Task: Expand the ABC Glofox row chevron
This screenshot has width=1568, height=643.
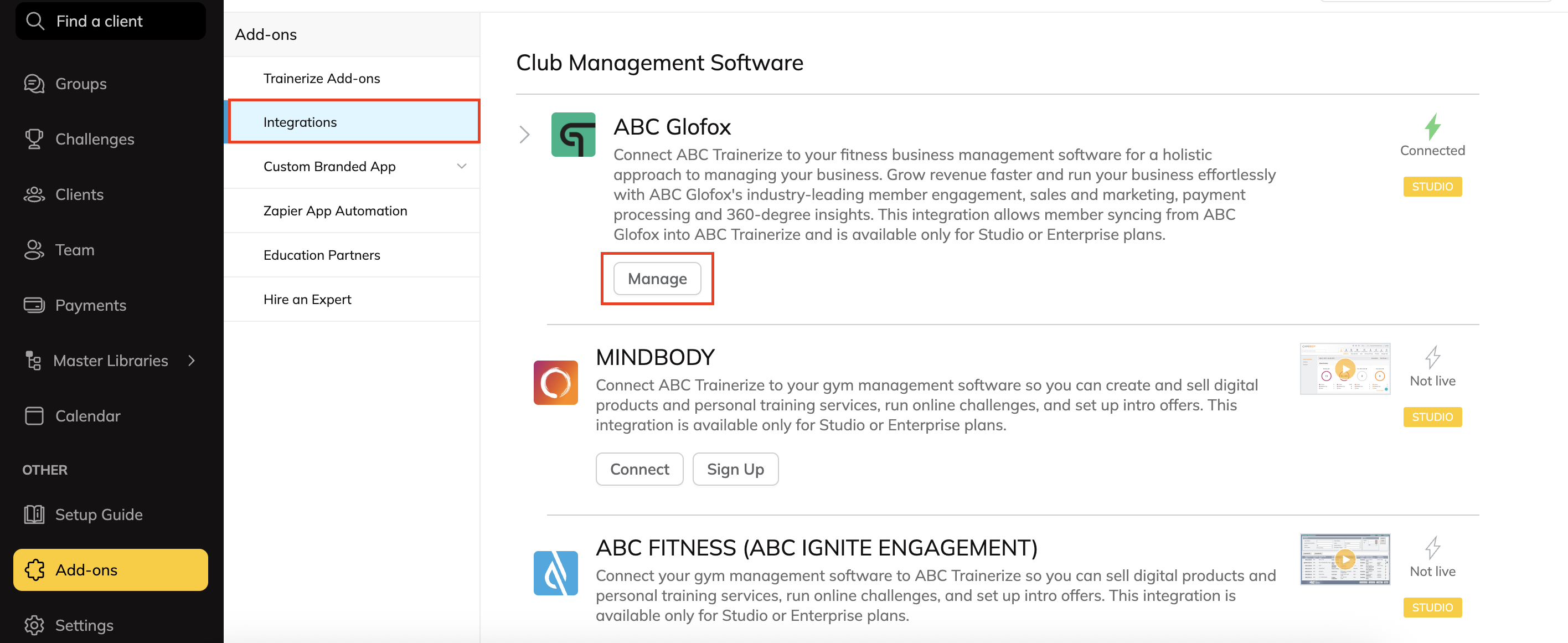Action: click(524, 135)
